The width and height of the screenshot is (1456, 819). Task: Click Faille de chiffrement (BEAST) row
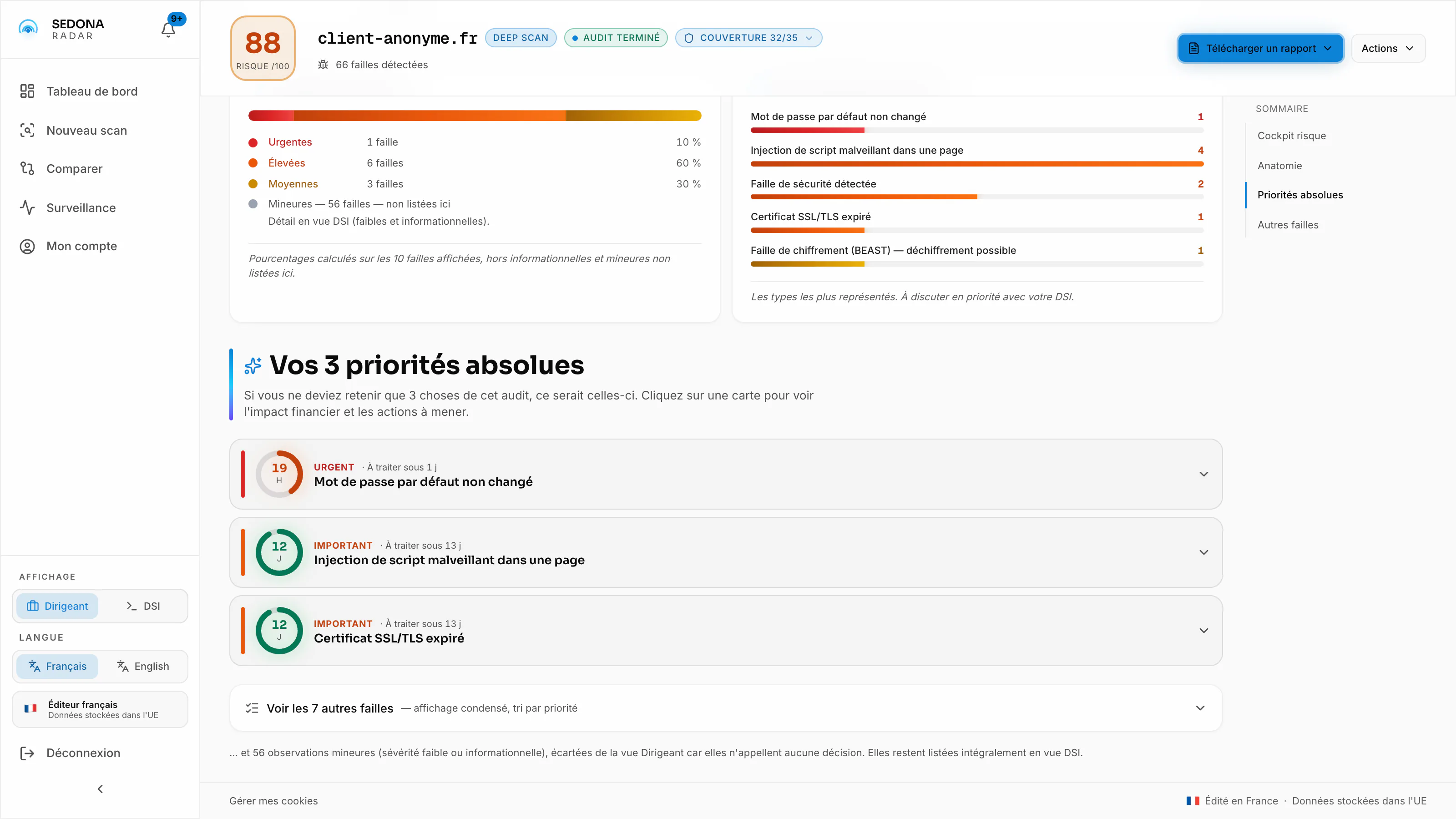[x=977, y=255]
